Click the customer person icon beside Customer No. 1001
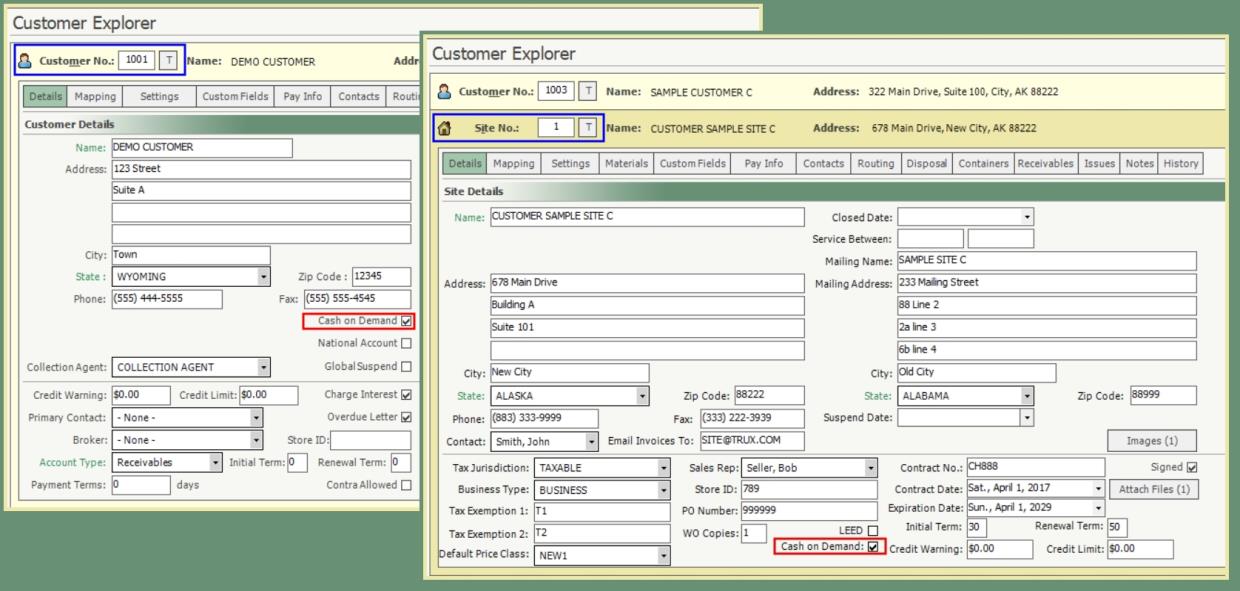Image resolution: width=1240 pixels, height=591 pixels. click(x=26, y=61)
